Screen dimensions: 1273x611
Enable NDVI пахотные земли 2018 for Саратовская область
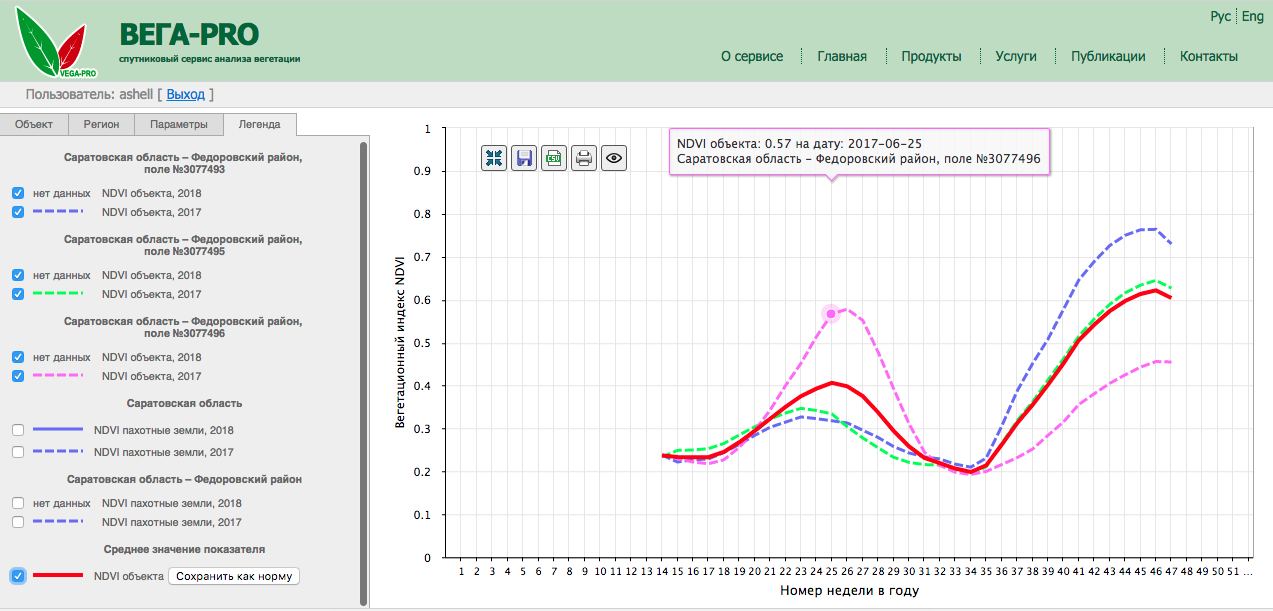point(18,430)
